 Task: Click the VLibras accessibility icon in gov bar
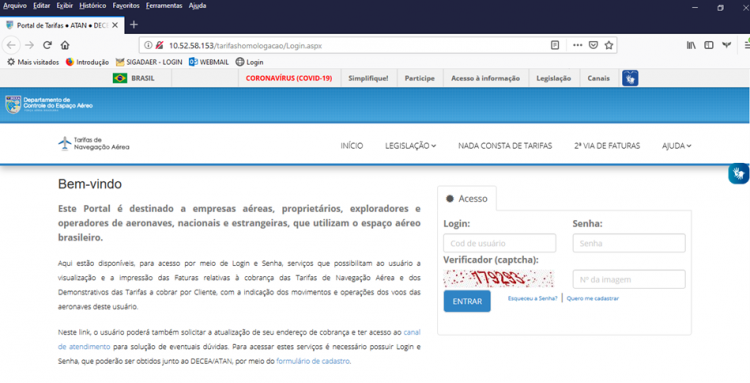click(x=630, y=78)
